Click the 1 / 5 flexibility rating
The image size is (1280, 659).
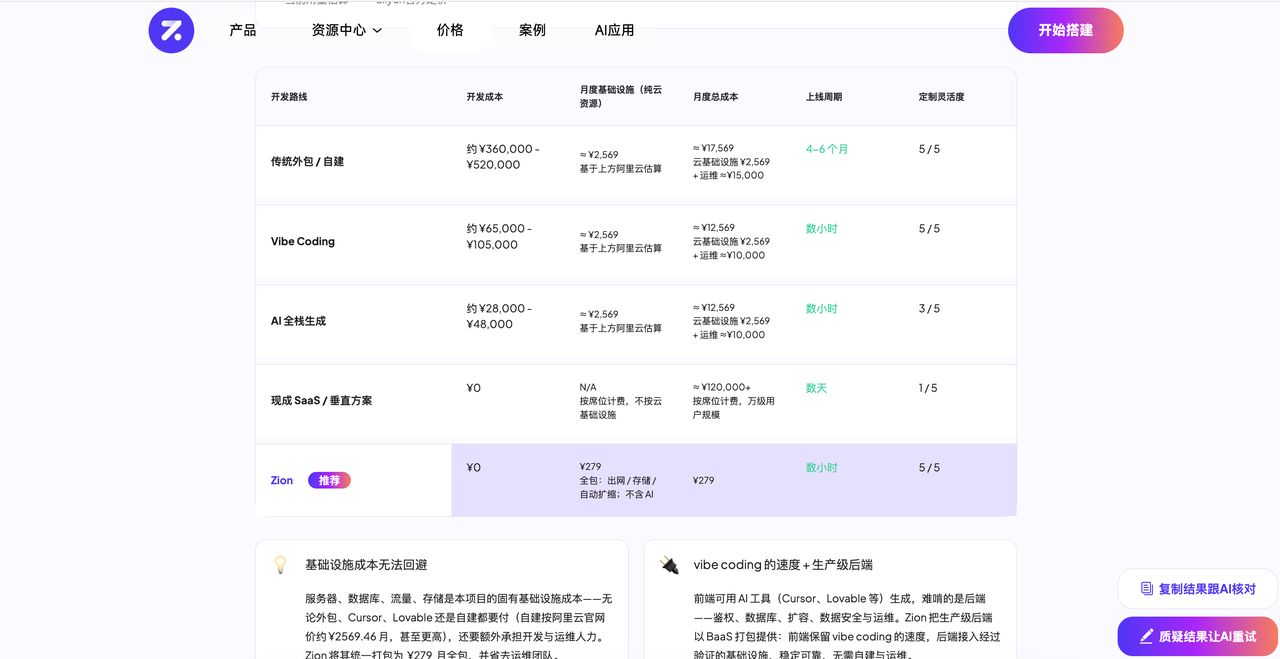[x=929, y=388]
